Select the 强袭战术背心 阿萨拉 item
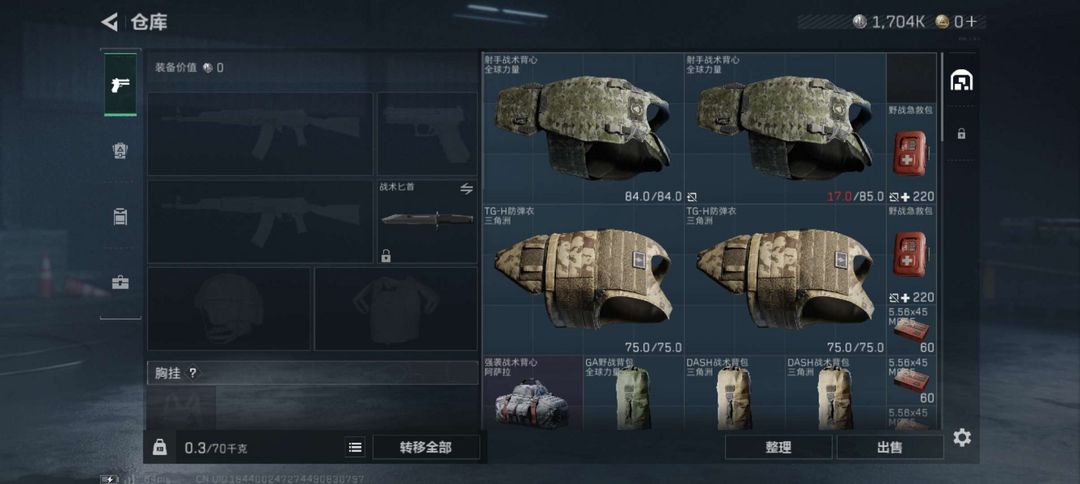This screenshot has width=1080, height=484. 532,392
